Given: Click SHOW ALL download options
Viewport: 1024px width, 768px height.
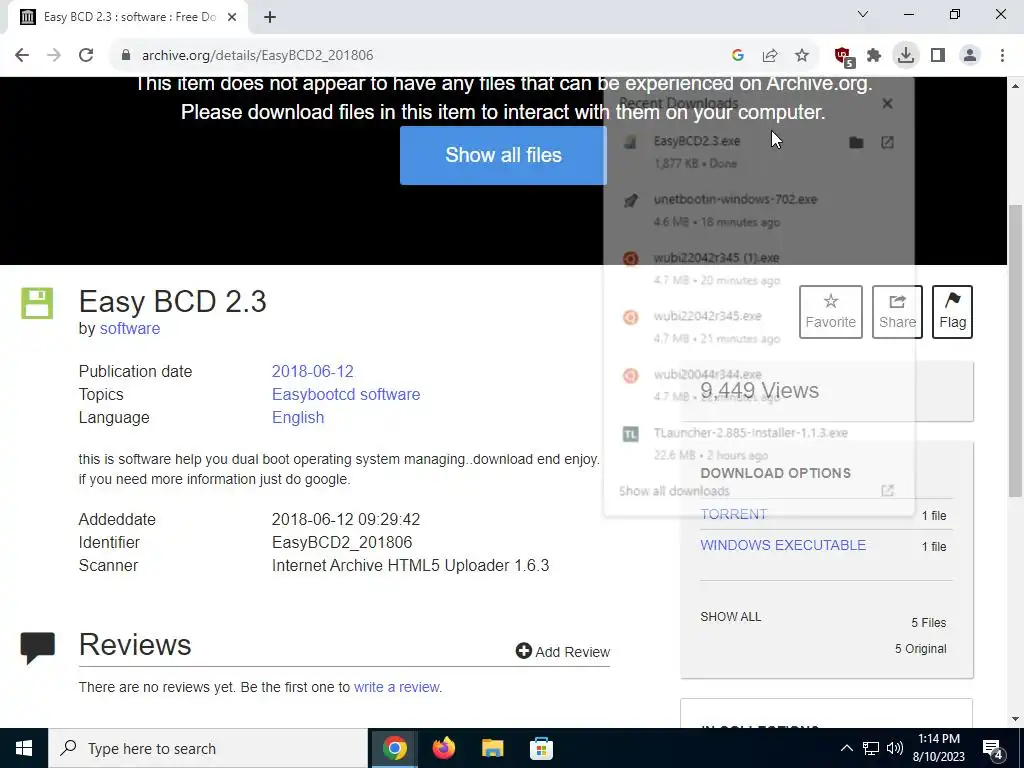Looking at the screenshot, I should (x=731, y=617).
